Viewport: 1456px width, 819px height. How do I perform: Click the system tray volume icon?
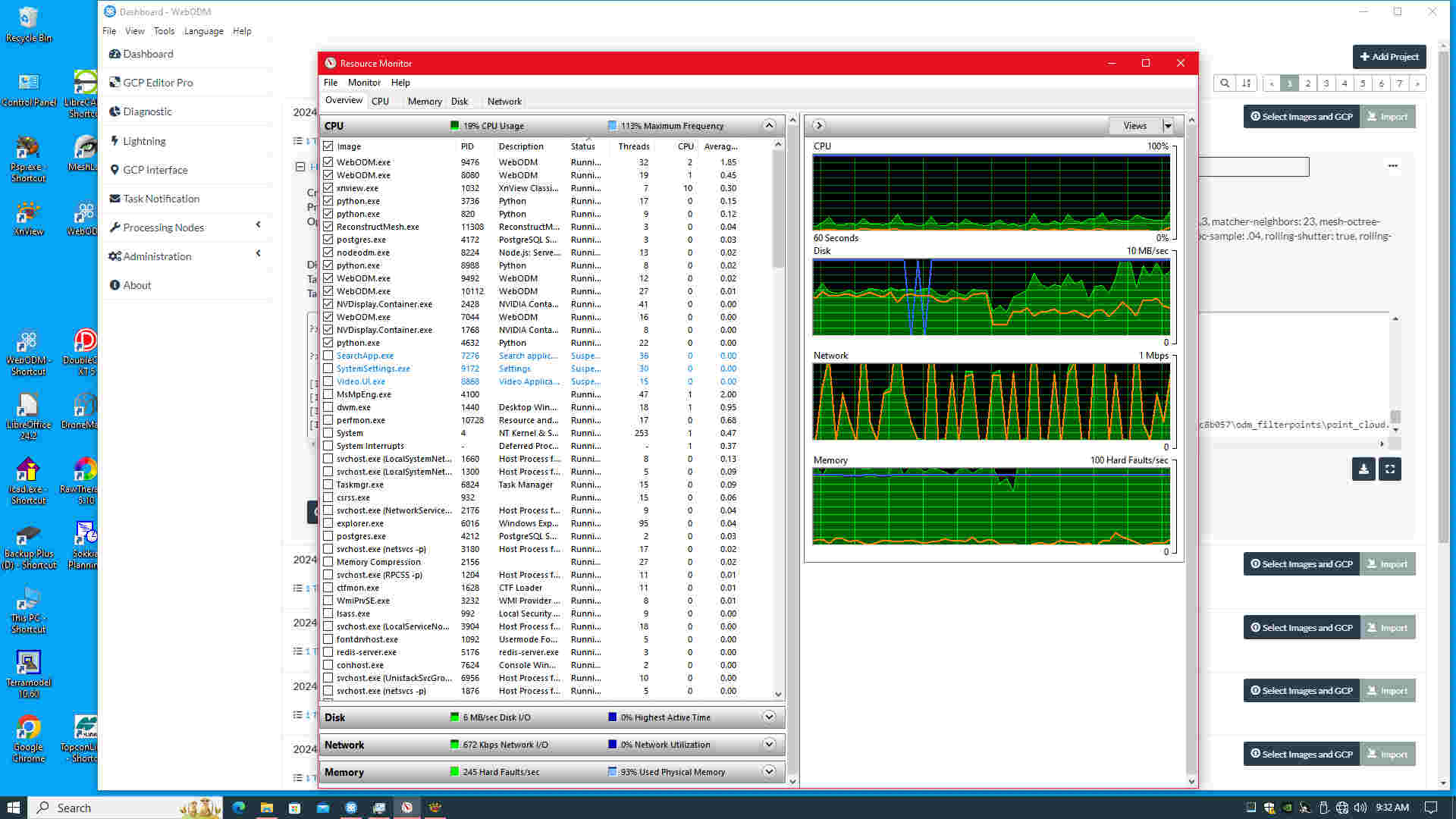[x=1360, y=808]
